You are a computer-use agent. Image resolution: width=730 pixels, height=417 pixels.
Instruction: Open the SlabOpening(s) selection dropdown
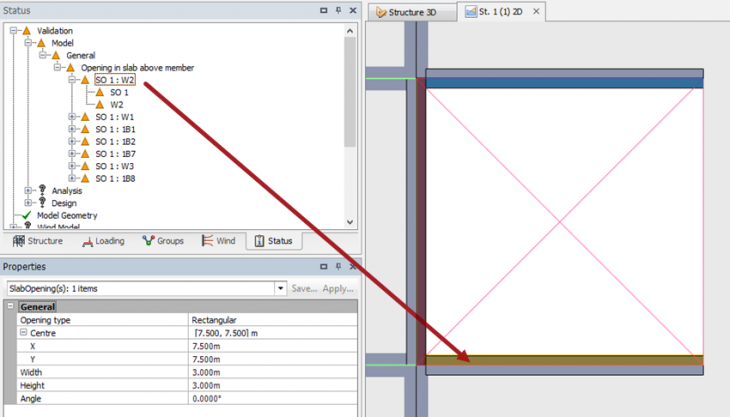pyautogui.click(x=280, y=288)
